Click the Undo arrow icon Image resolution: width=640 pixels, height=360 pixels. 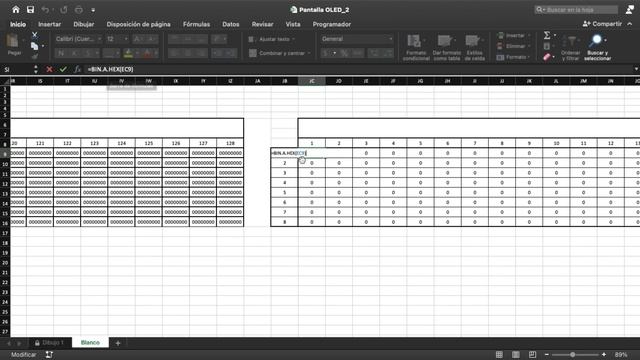tap(45, 9)
